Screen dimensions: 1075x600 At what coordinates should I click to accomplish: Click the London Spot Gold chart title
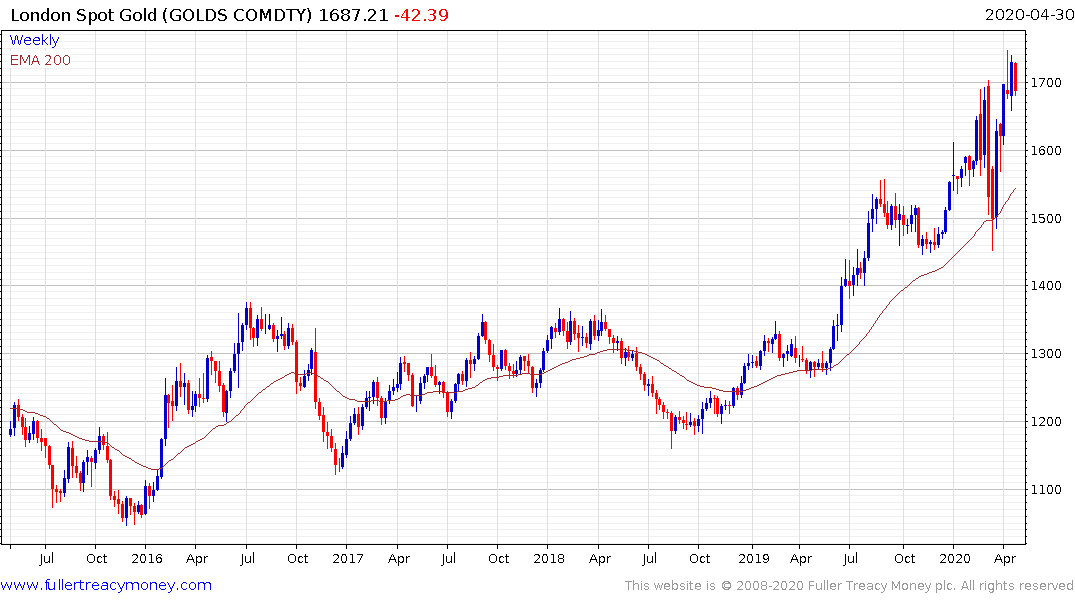(161, 15)
